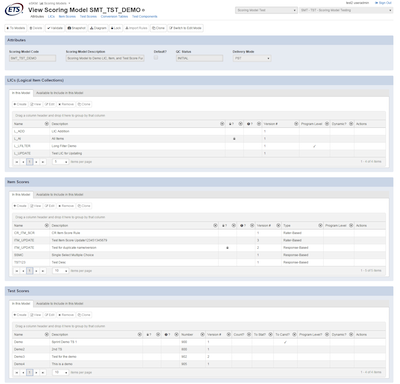The width and height of the screenshot is (400, 384).
Task: Open the Delivery Mode dropdown
Action: tap(252, 58)
